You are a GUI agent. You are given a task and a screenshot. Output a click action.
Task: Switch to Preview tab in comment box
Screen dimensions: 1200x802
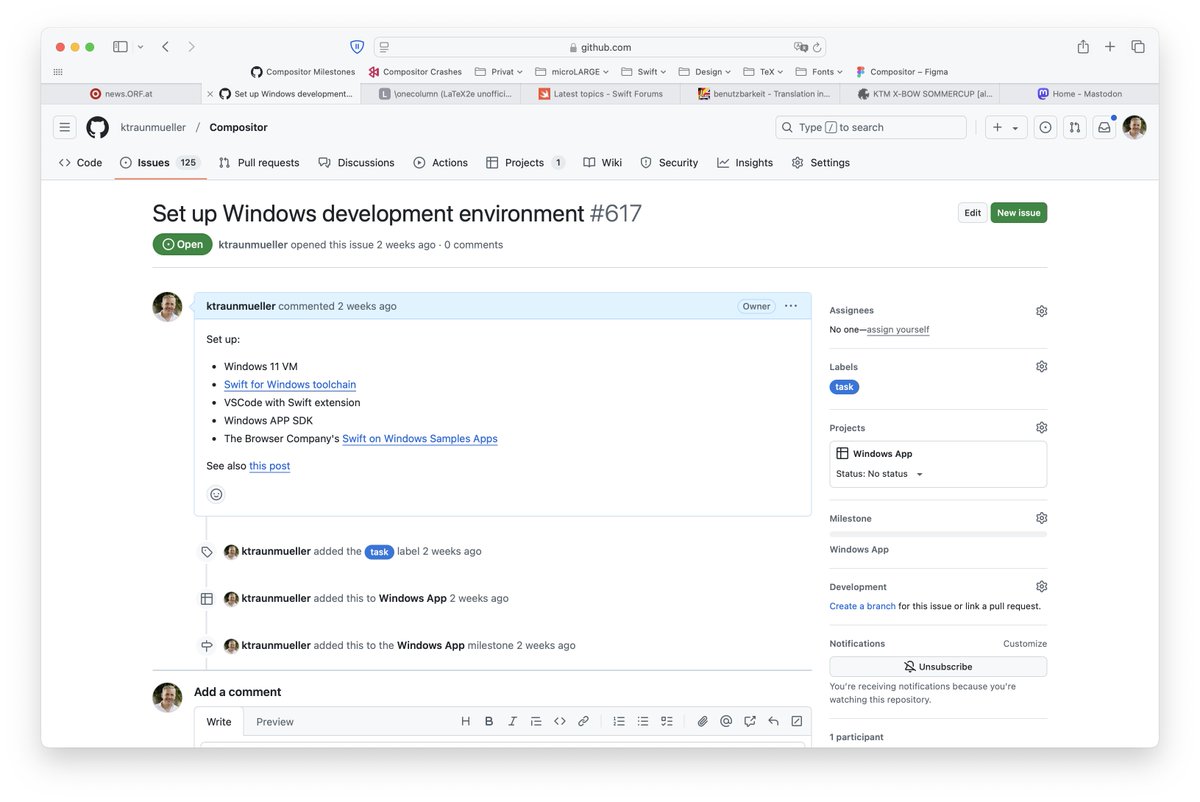click(275, 722)
